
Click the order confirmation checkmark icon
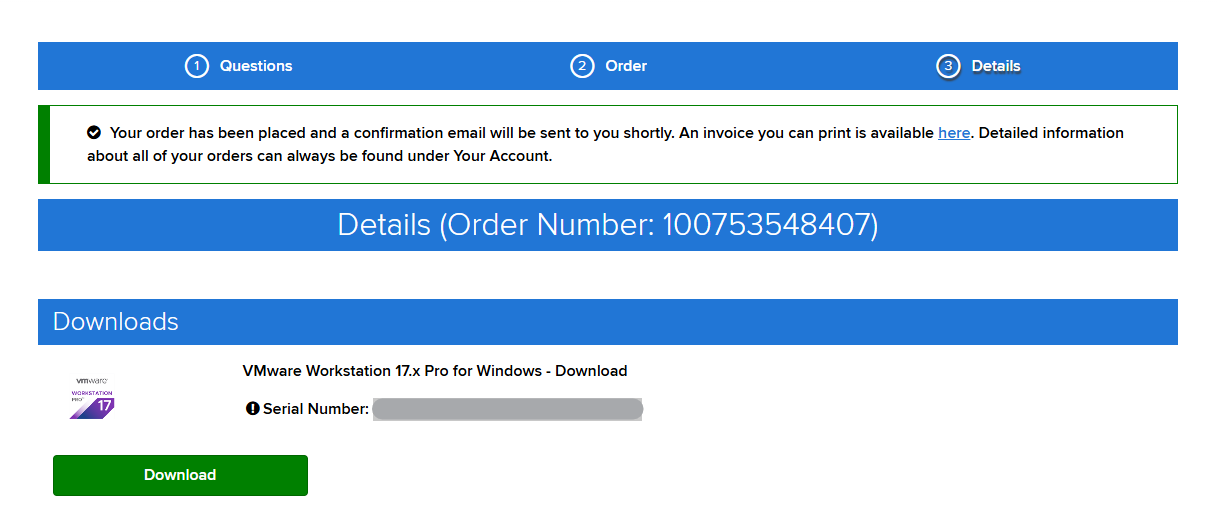(x=94, y=133)
